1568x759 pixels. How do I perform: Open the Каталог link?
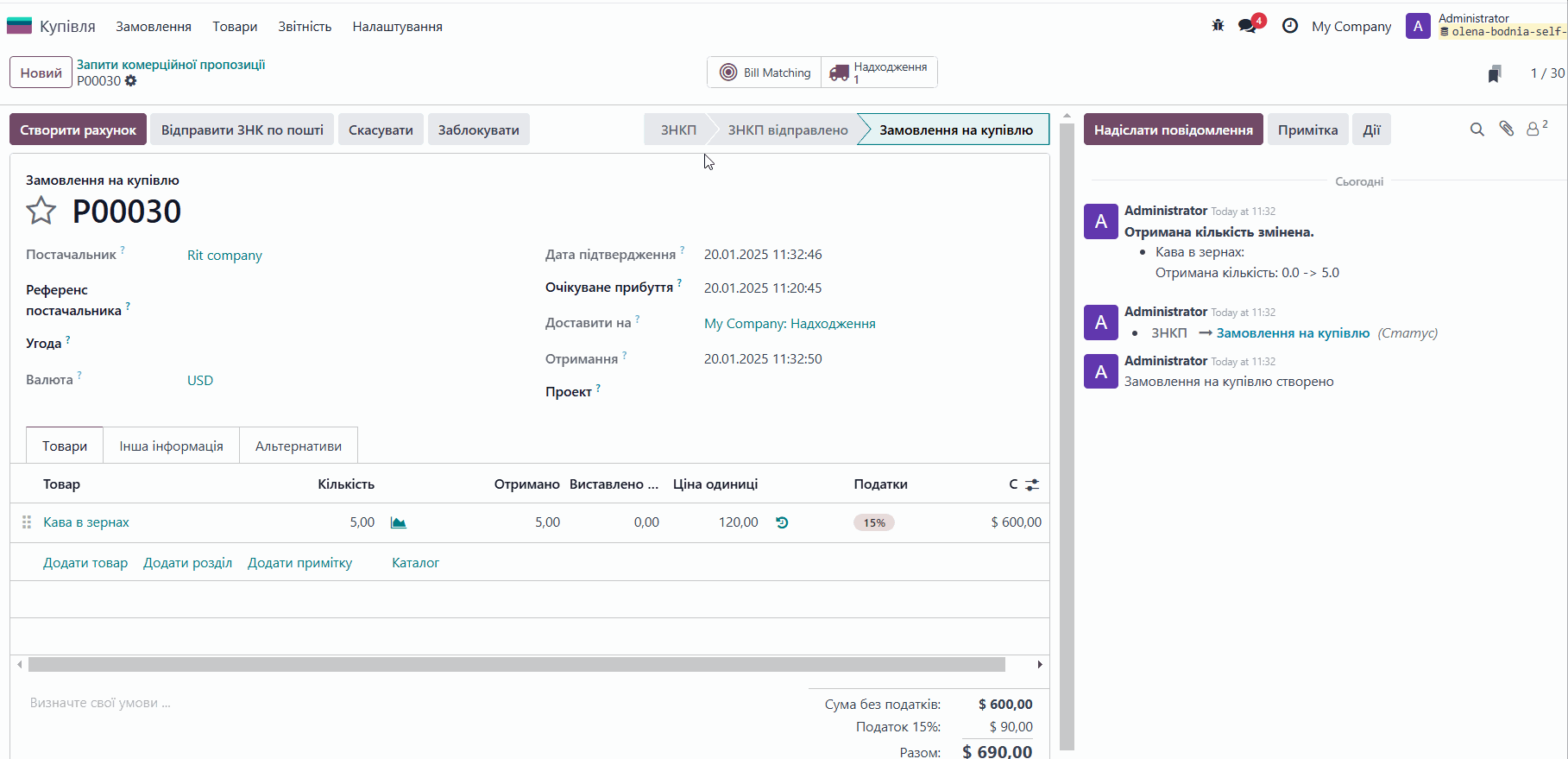coord(415,562)
